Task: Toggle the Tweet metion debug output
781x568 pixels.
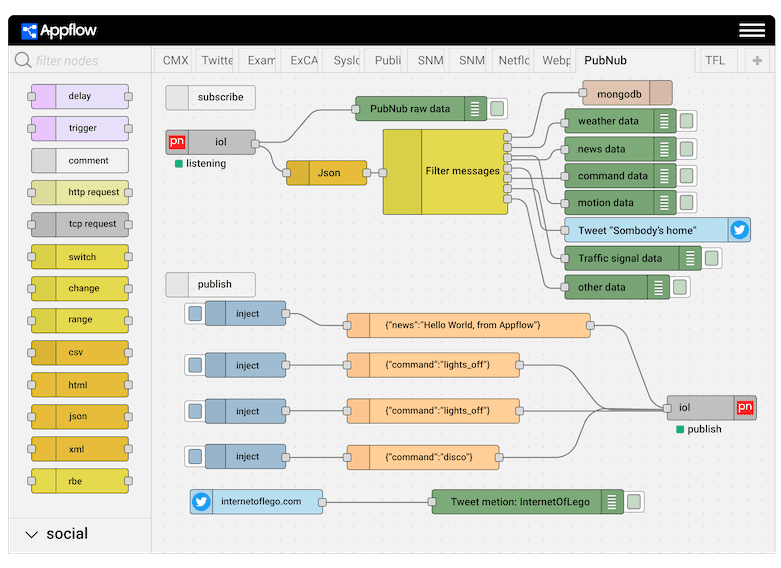Action: (x=634, y=502)
